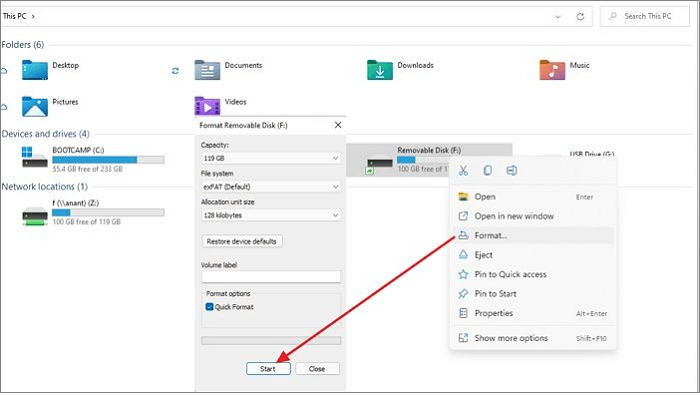Select Format... in the context menu

click(x=533, y=235)
